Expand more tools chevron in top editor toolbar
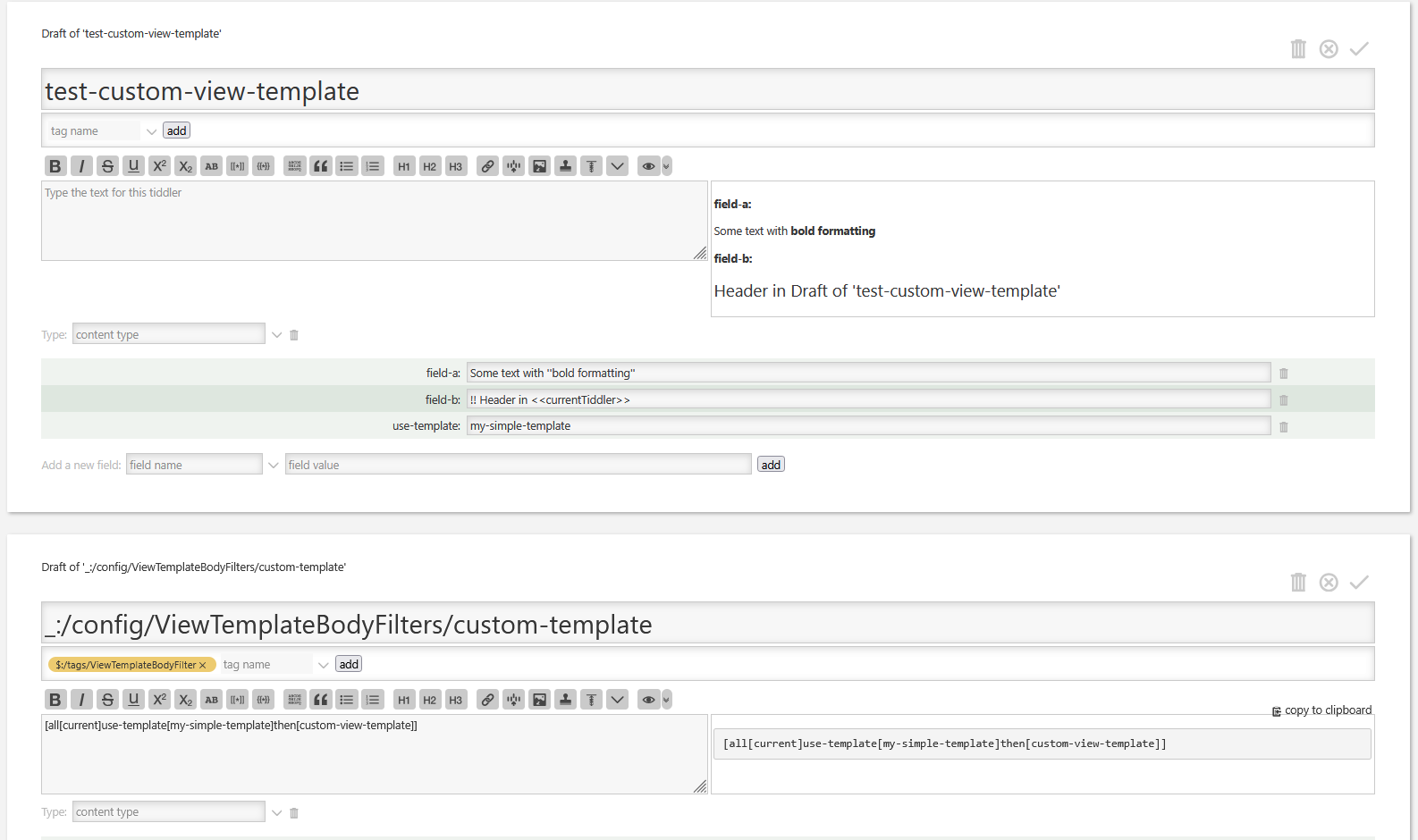 coord(617,166)
